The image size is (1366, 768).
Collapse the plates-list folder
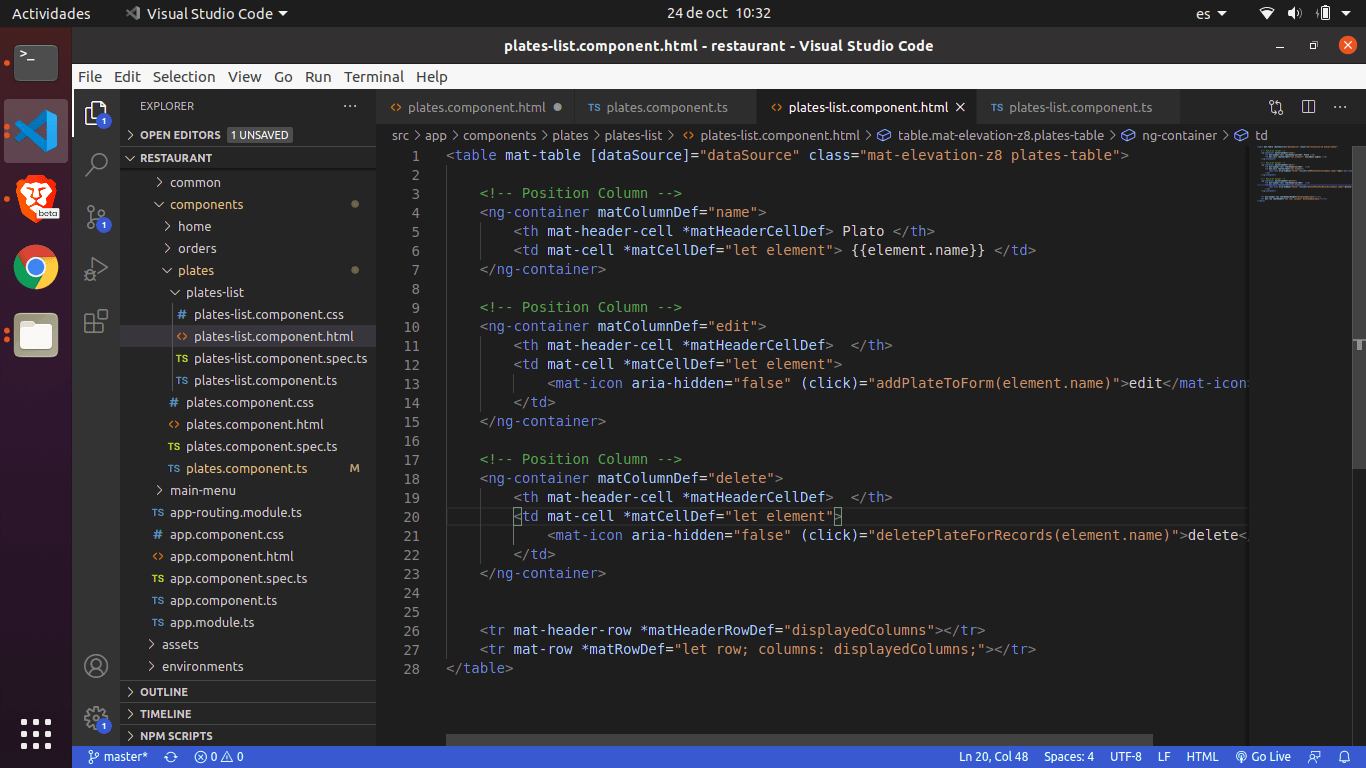point(214,292)
